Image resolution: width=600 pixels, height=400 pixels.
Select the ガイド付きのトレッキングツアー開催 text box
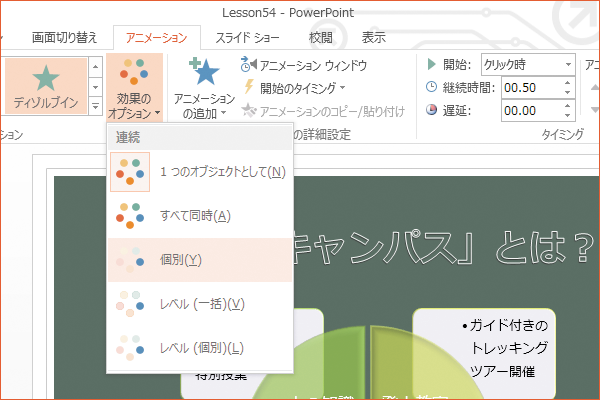click(x=484, y=353)
